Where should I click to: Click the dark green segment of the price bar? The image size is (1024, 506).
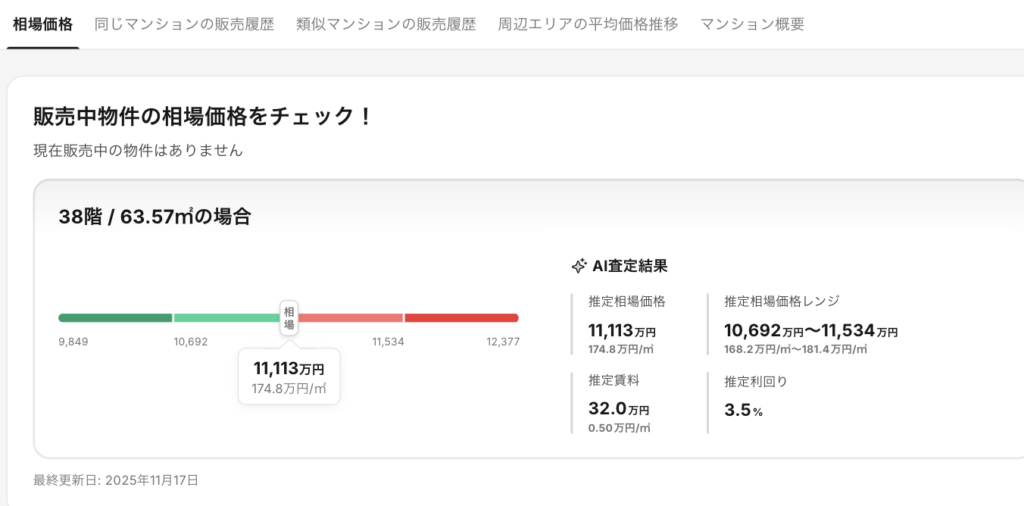click(115, 318)
